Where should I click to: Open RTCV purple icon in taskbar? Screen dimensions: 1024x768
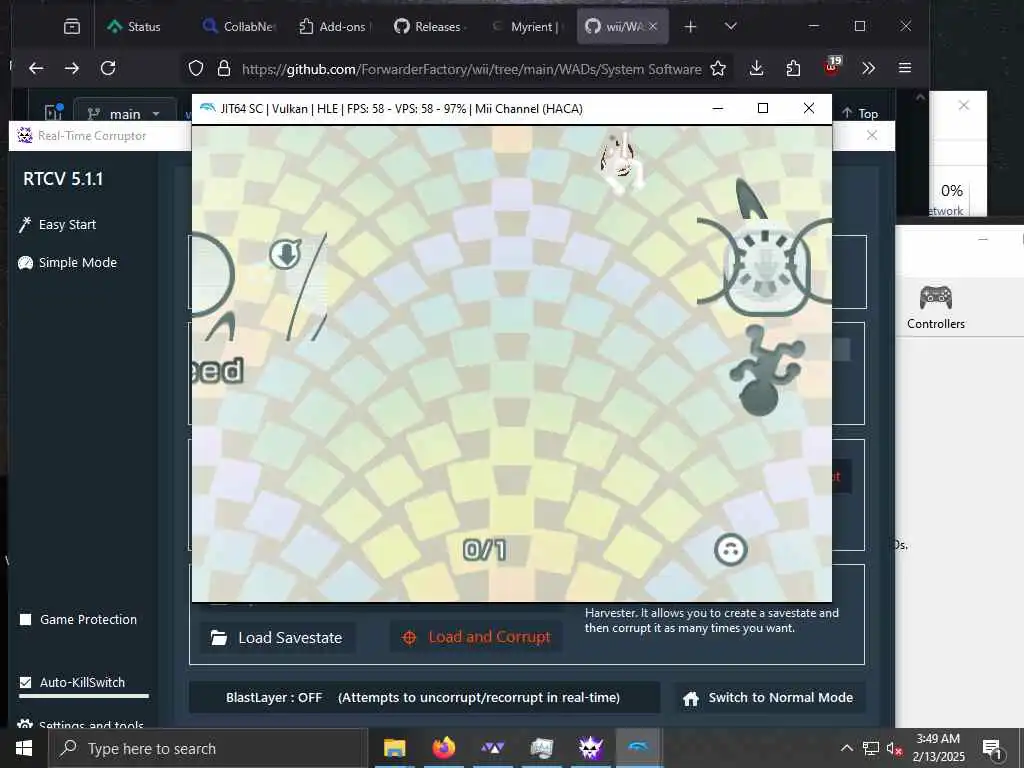(x=590, y=748)
